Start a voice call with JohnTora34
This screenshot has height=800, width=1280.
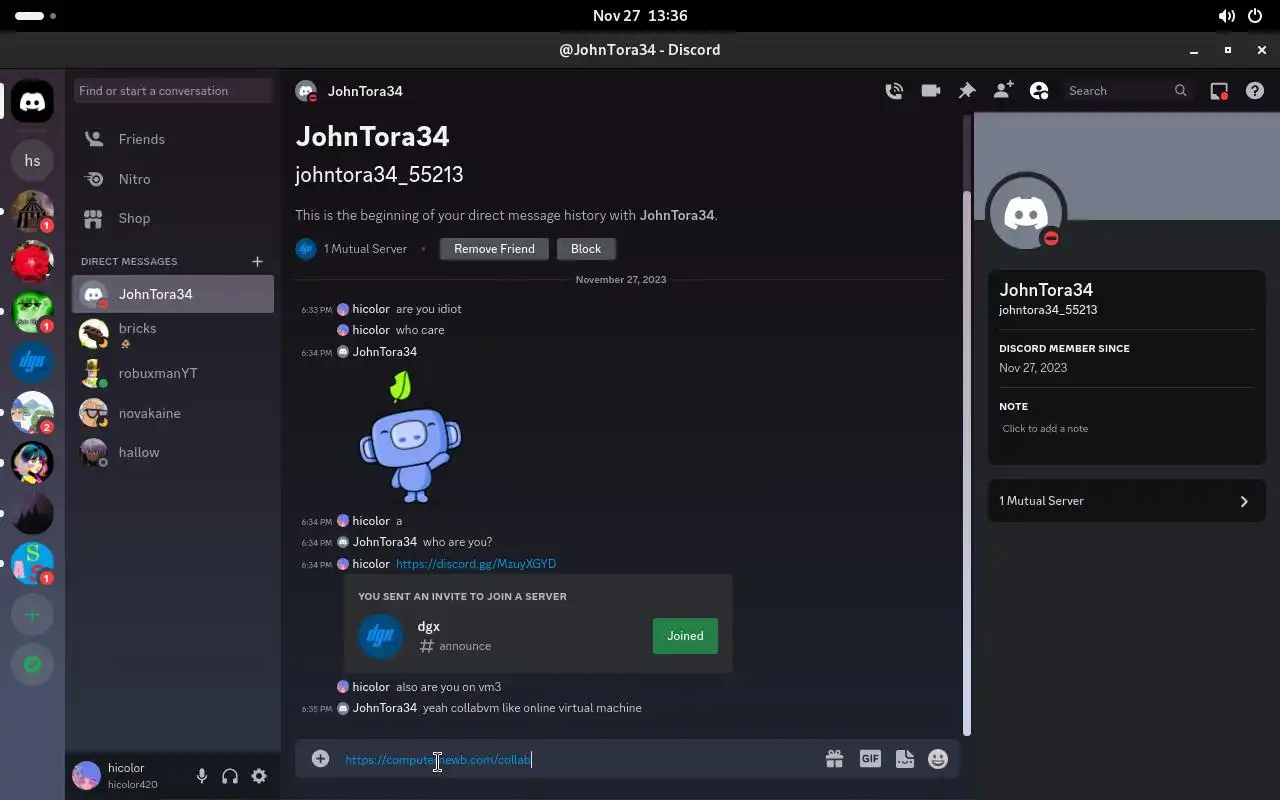coord(894,91)
